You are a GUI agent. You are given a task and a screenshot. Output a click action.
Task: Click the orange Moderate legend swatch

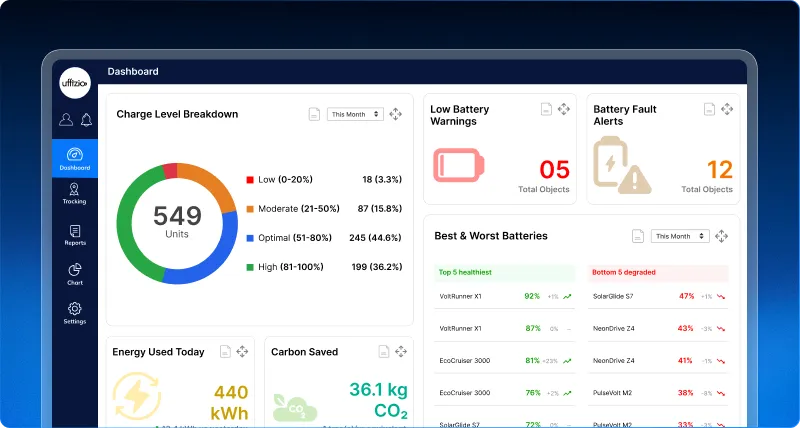pos(250,209)
